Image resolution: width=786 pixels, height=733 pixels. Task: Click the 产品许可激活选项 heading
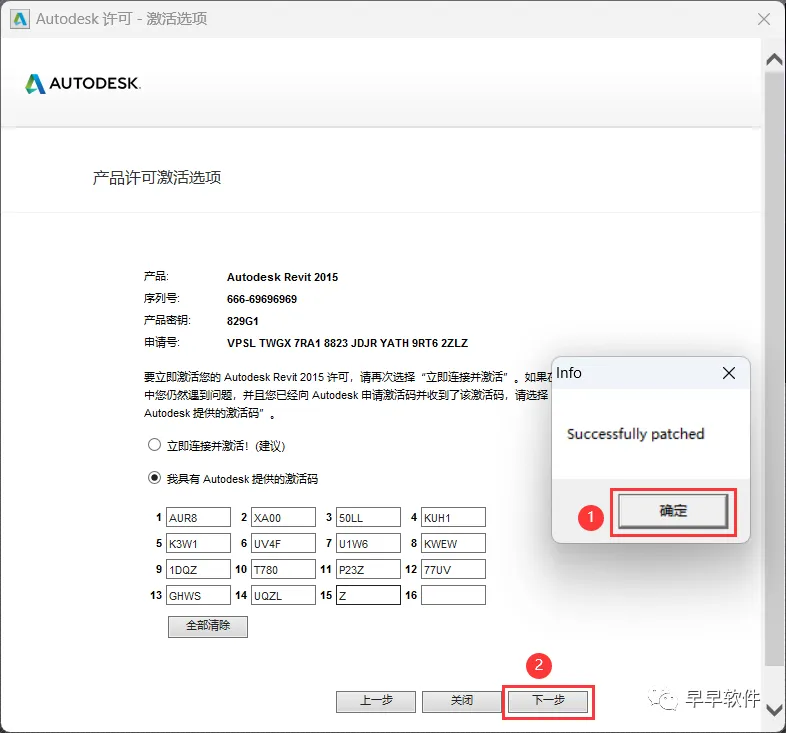point(157,177)
